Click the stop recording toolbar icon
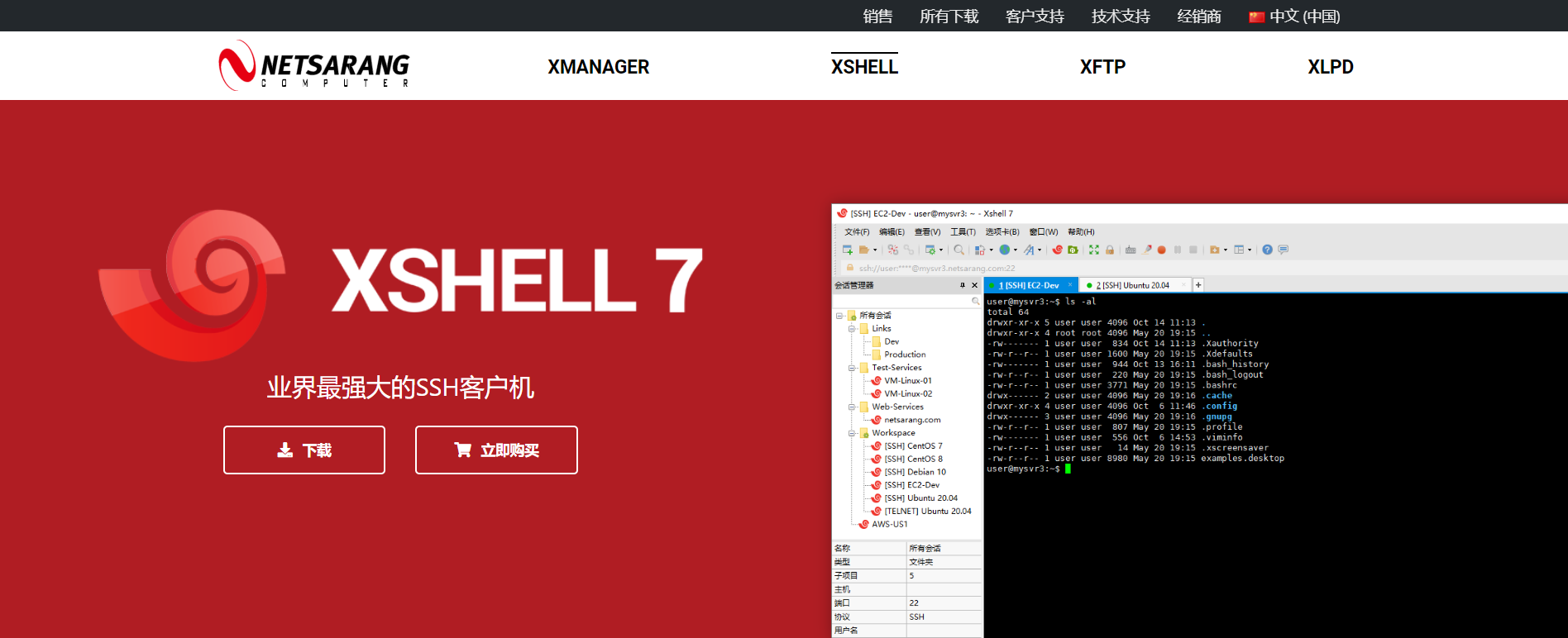This screenshot has height=638, width=1568. (1193, 250)
